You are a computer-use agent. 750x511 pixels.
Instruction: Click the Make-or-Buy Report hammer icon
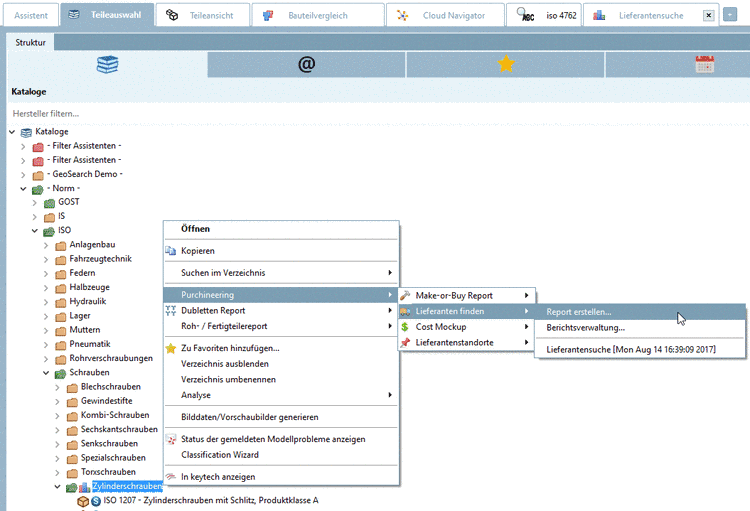click(x=405, y=296)
